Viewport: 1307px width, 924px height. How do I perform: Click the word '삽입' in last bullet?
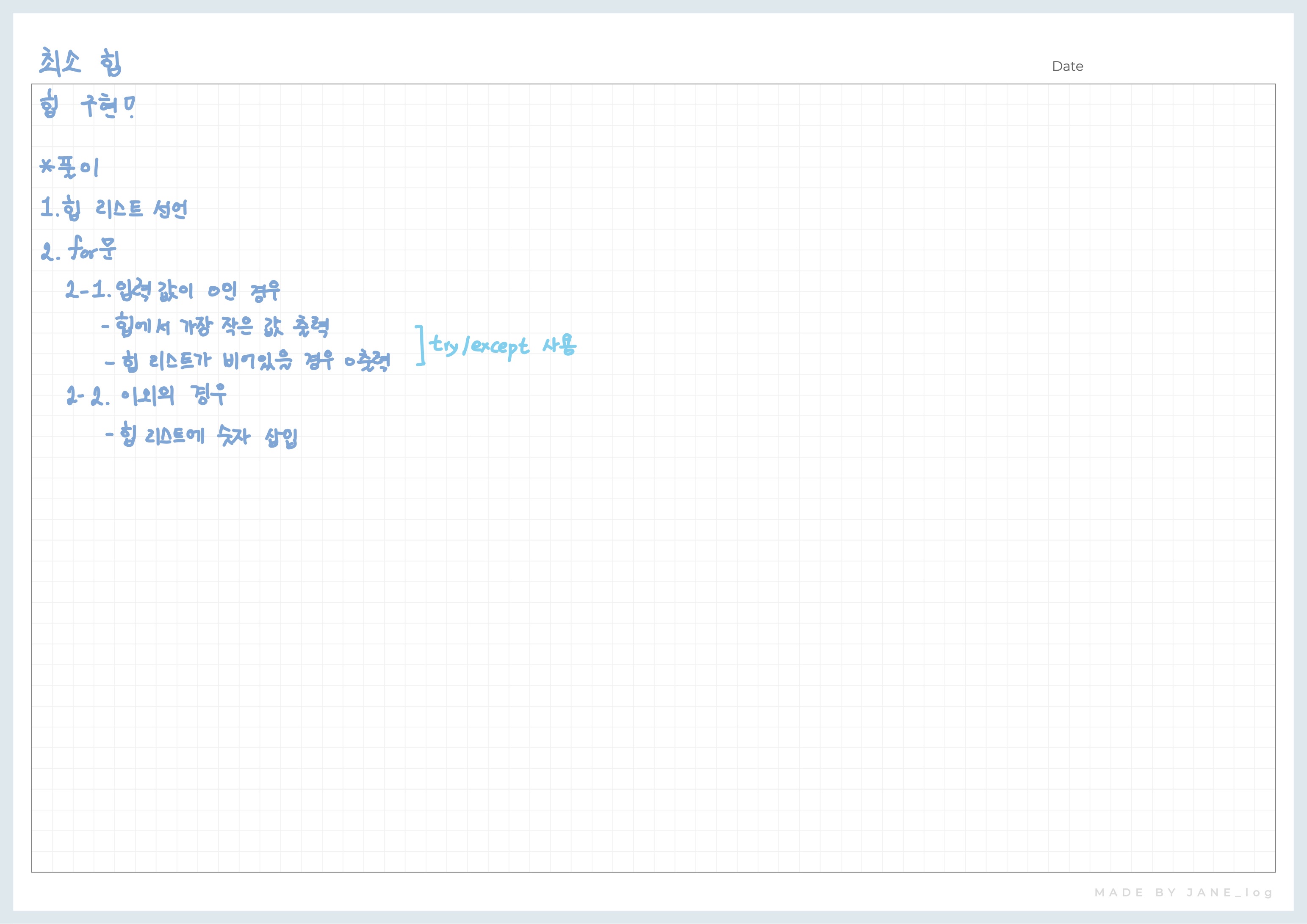(281, 437)
